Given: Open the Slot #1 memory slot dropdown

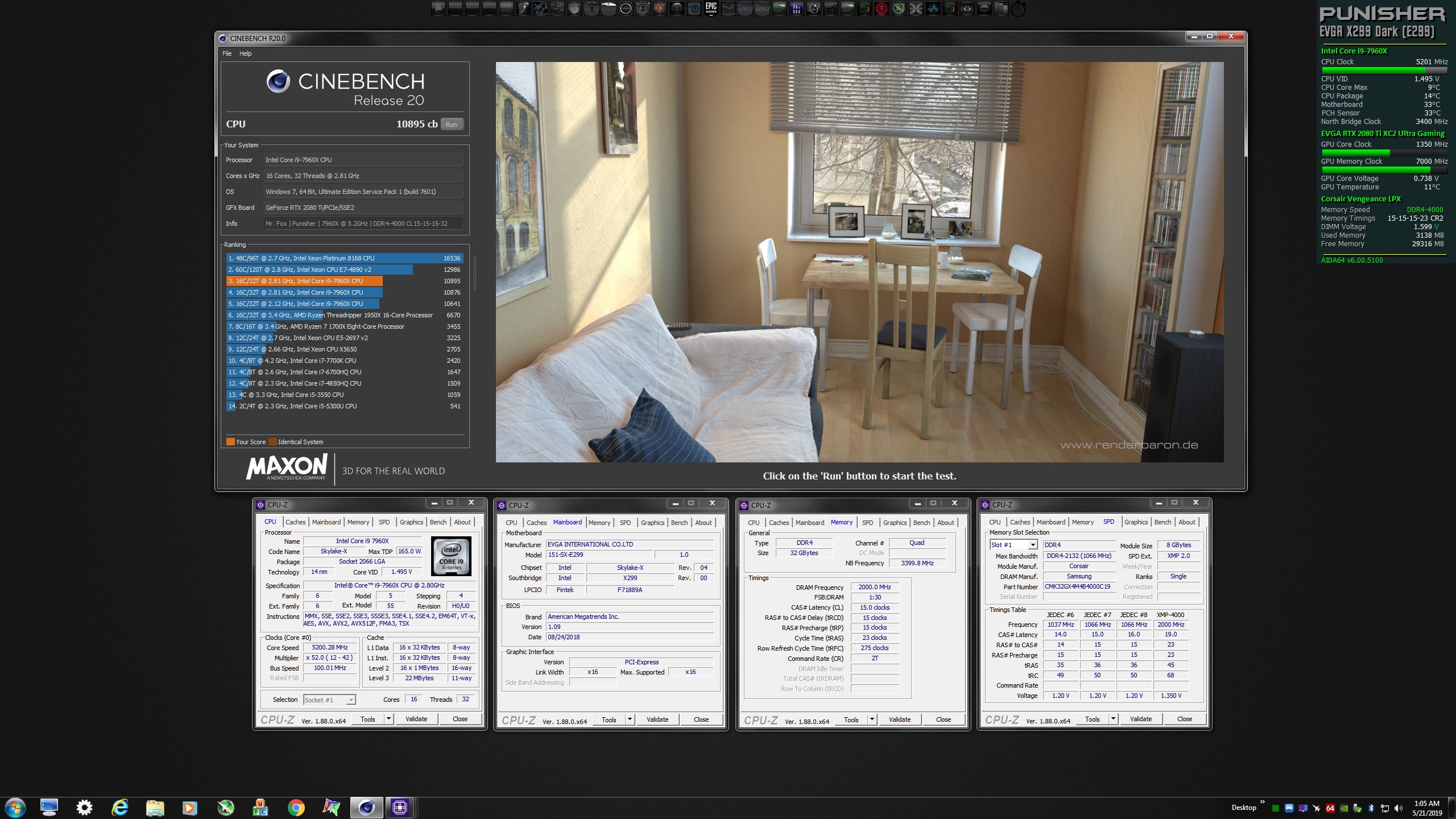Looking at the screenshot, I should [x=1032, y=545].
